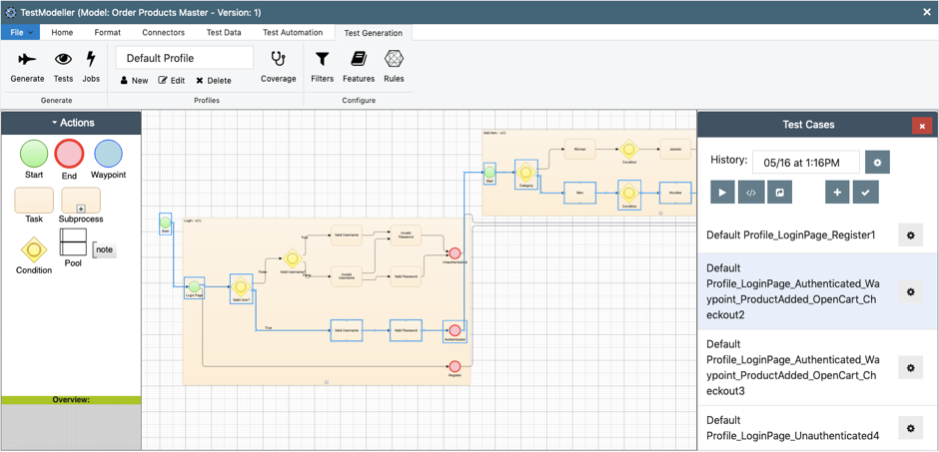Image resolution: width=939 pixels, height=452 pixels.
Task: Select the Default Profile field
Action: [x=184, y=58]
